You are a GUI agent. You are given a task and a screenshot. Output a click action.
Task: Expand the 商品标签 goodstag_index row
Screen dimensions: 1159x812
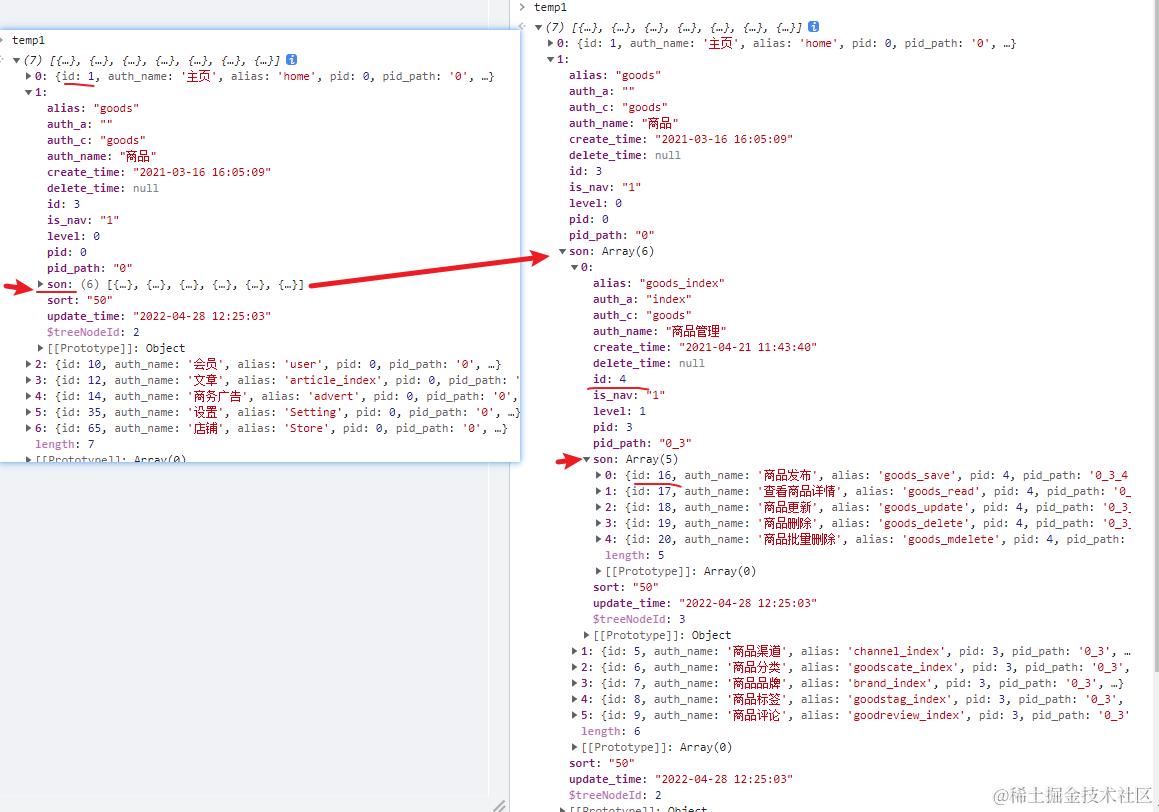(x=574, y=700)
